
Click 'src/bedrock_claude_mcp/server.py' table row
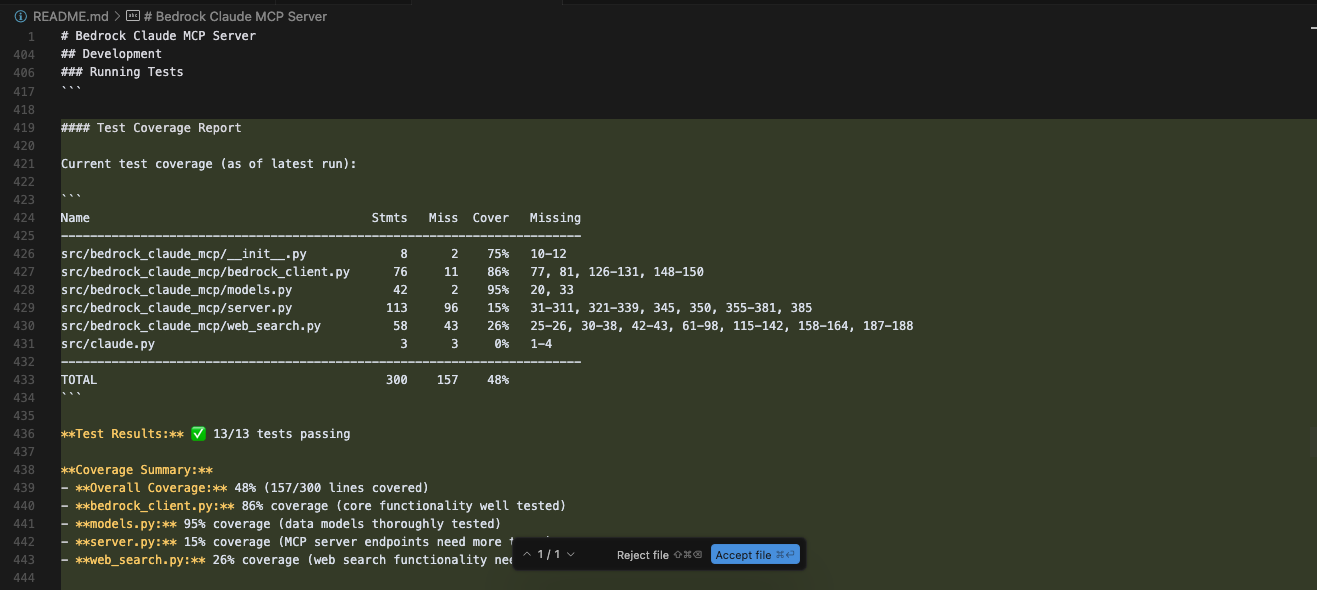pyautogui.click(x=436, y=308)
